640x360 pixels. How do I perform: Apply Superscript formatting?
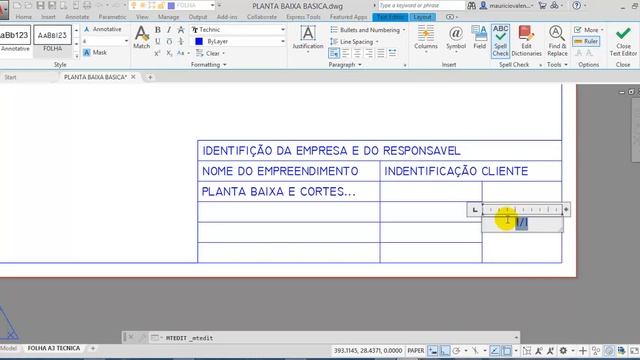point(158,53)
